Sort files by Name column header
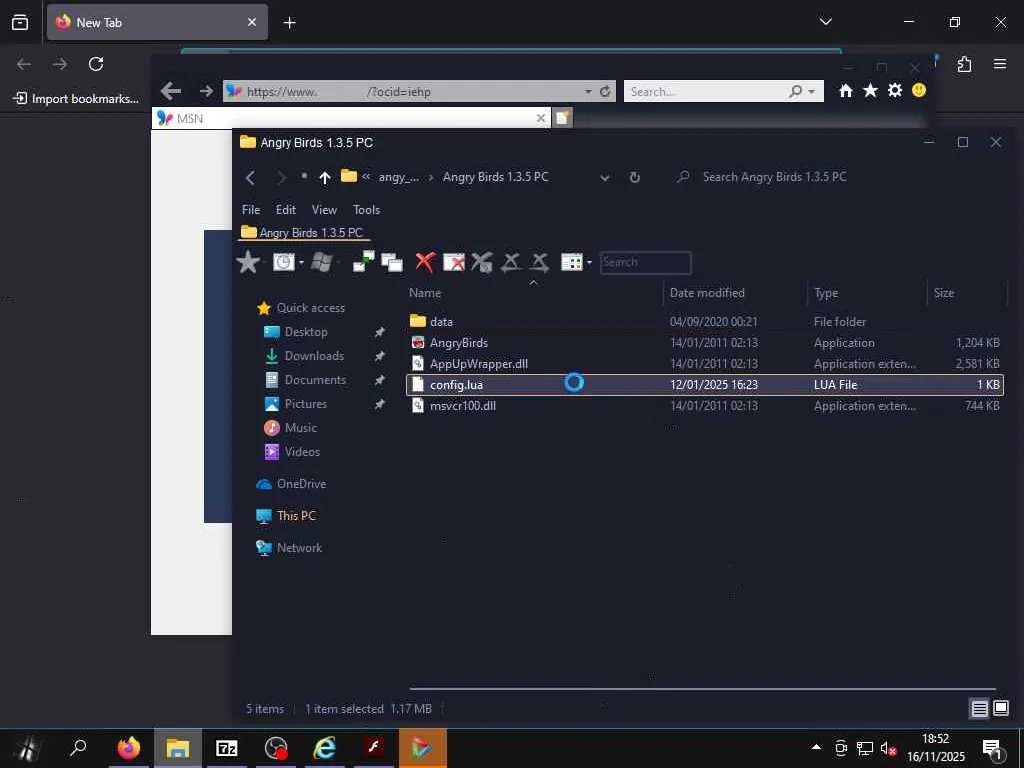The height and width of the screenshot is (768, 1024). [x=424, y=293]
